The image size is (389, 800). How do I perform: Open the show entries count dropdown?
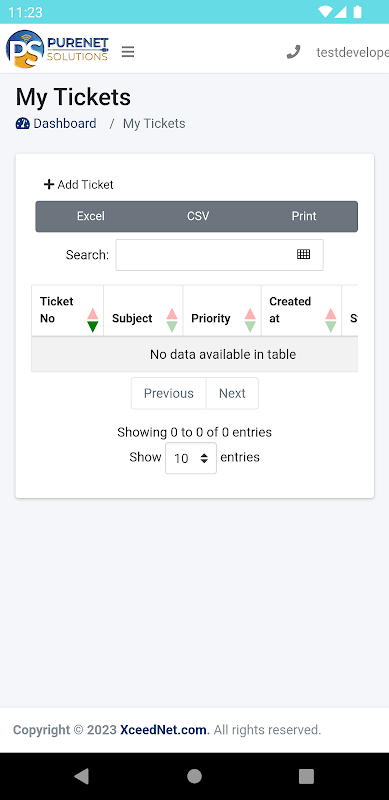191,458
